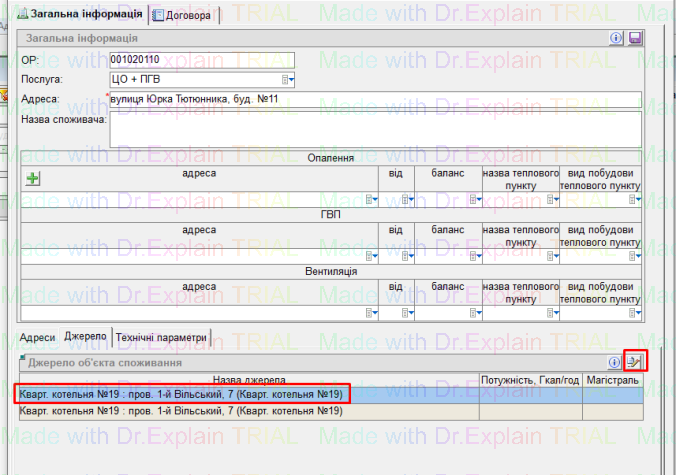Click the green plus add row icon

[x=32, y=179]
